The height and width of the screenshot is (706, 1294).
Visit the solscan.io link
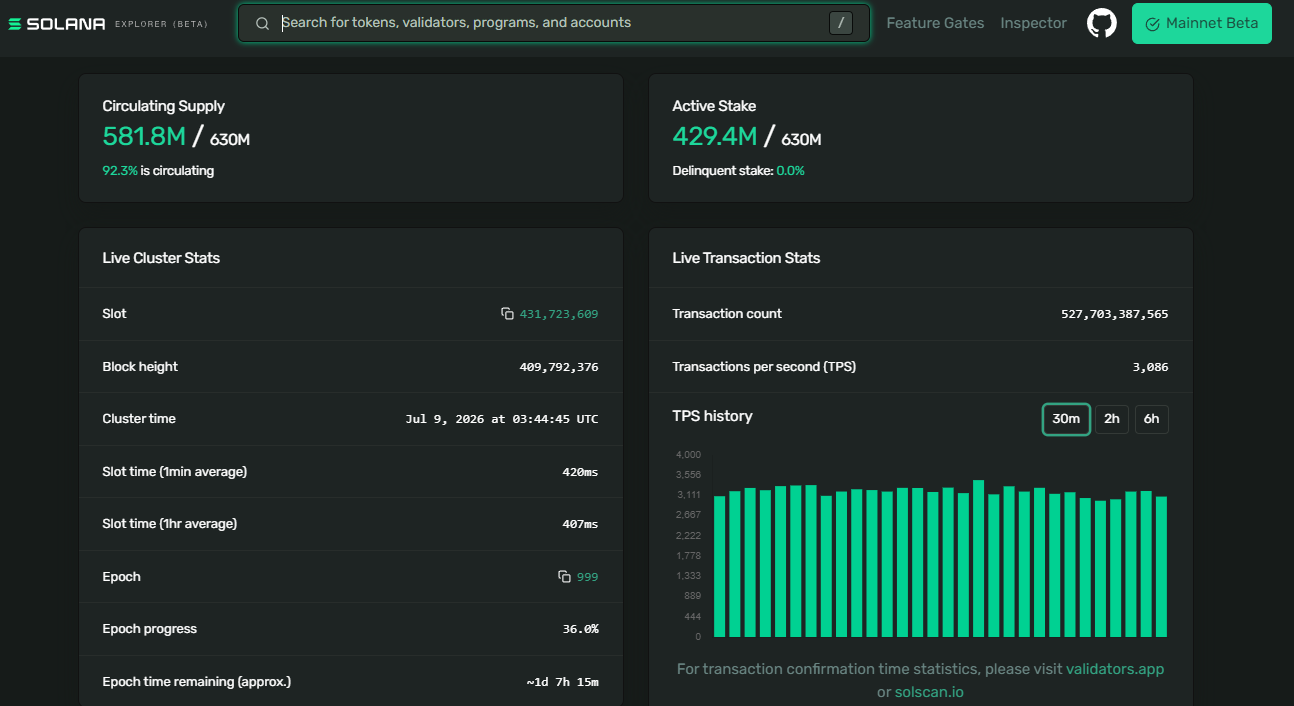(929, 692)
